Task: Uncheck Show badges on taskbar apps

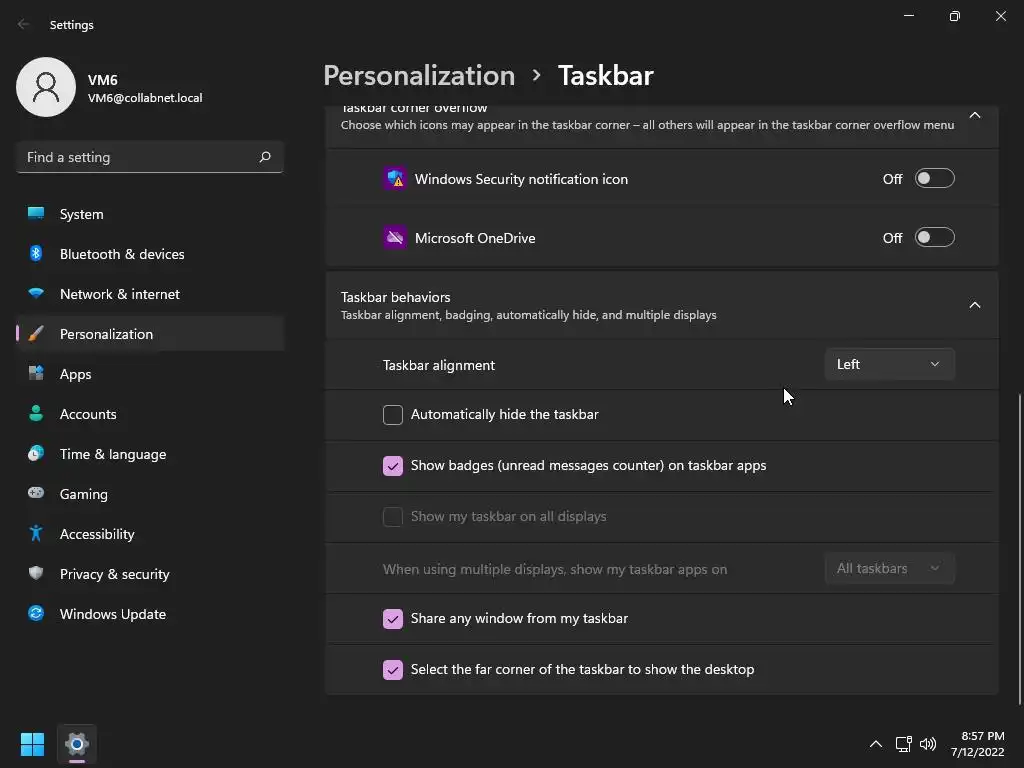Action: click(393, 466)
